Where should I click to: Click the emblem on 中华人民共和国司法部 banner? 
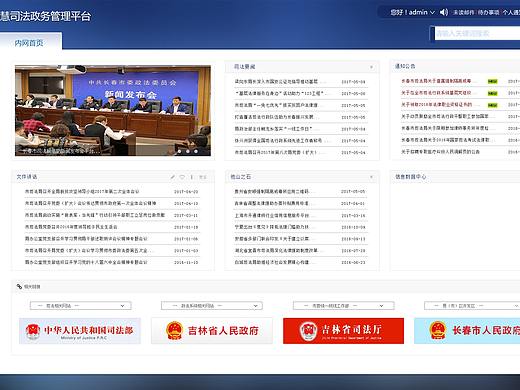pos(33,331)
